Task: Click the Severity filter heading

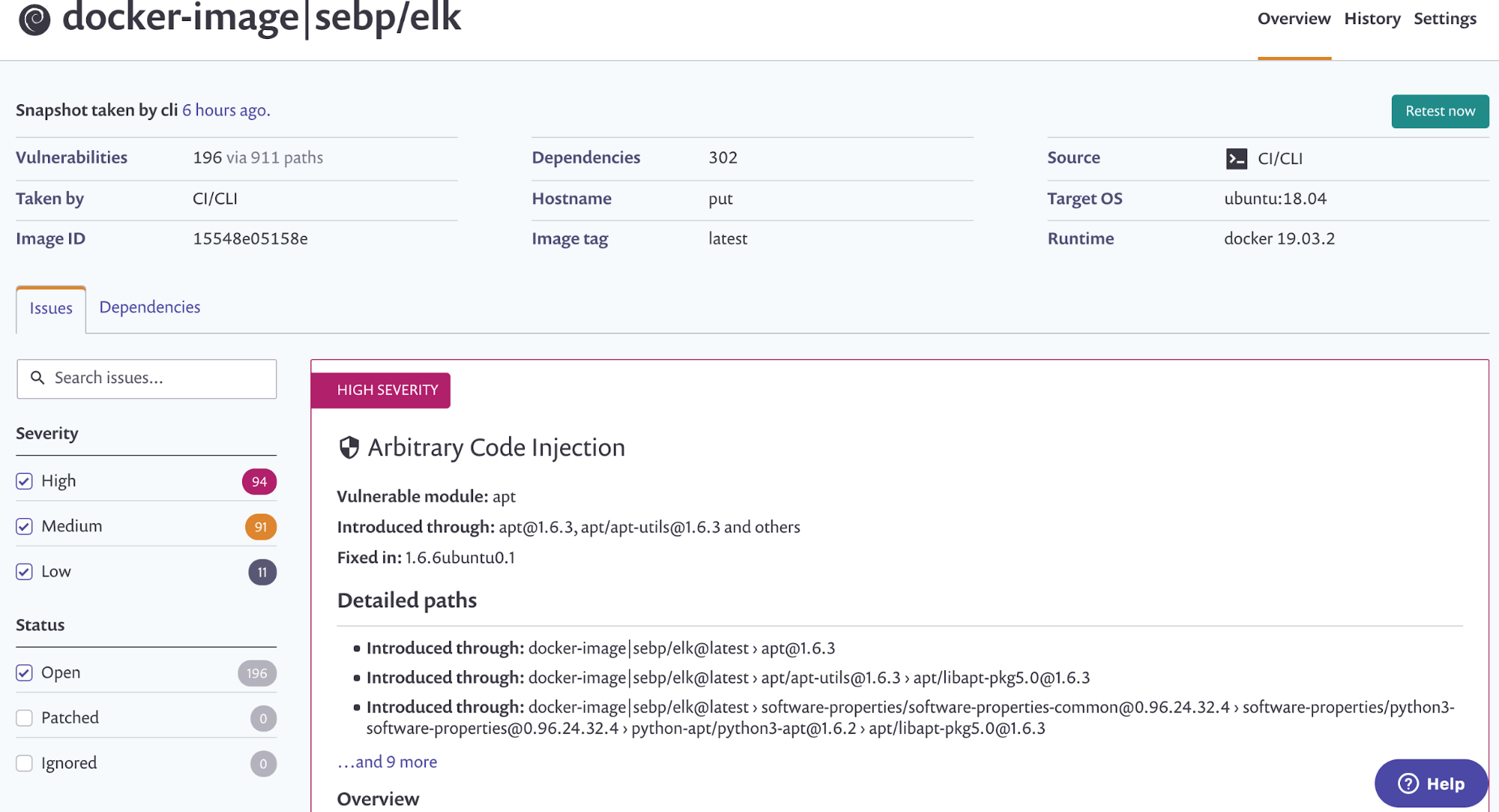Action: click(x=47, y=433)
